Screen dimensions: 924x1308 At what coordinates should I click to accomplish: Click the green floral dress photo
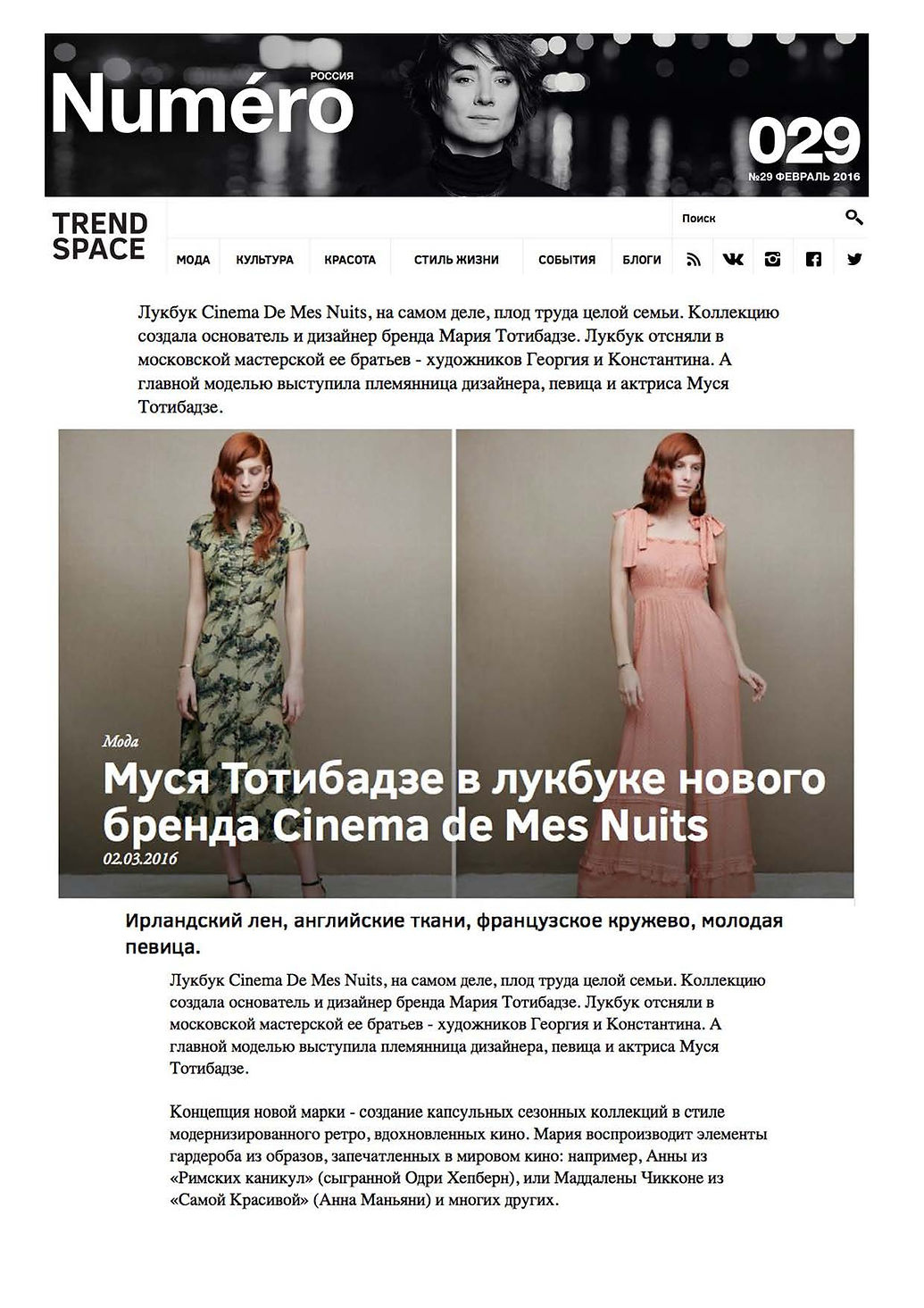255,663
